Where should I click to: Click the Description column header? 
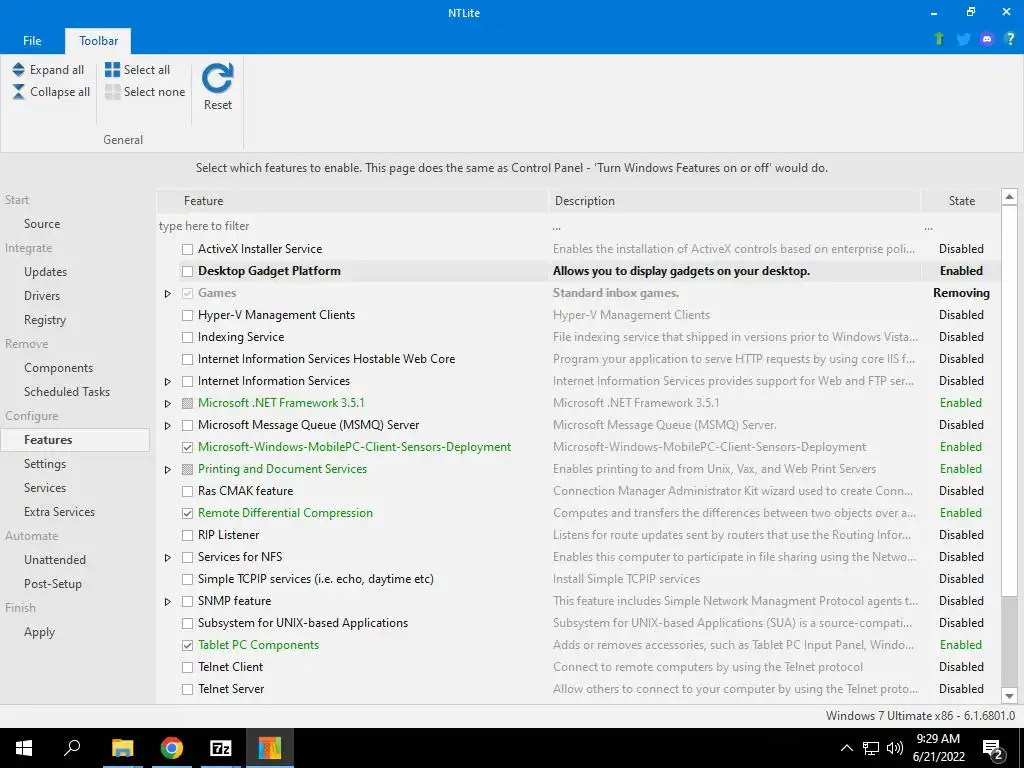(x=735, y=200)
